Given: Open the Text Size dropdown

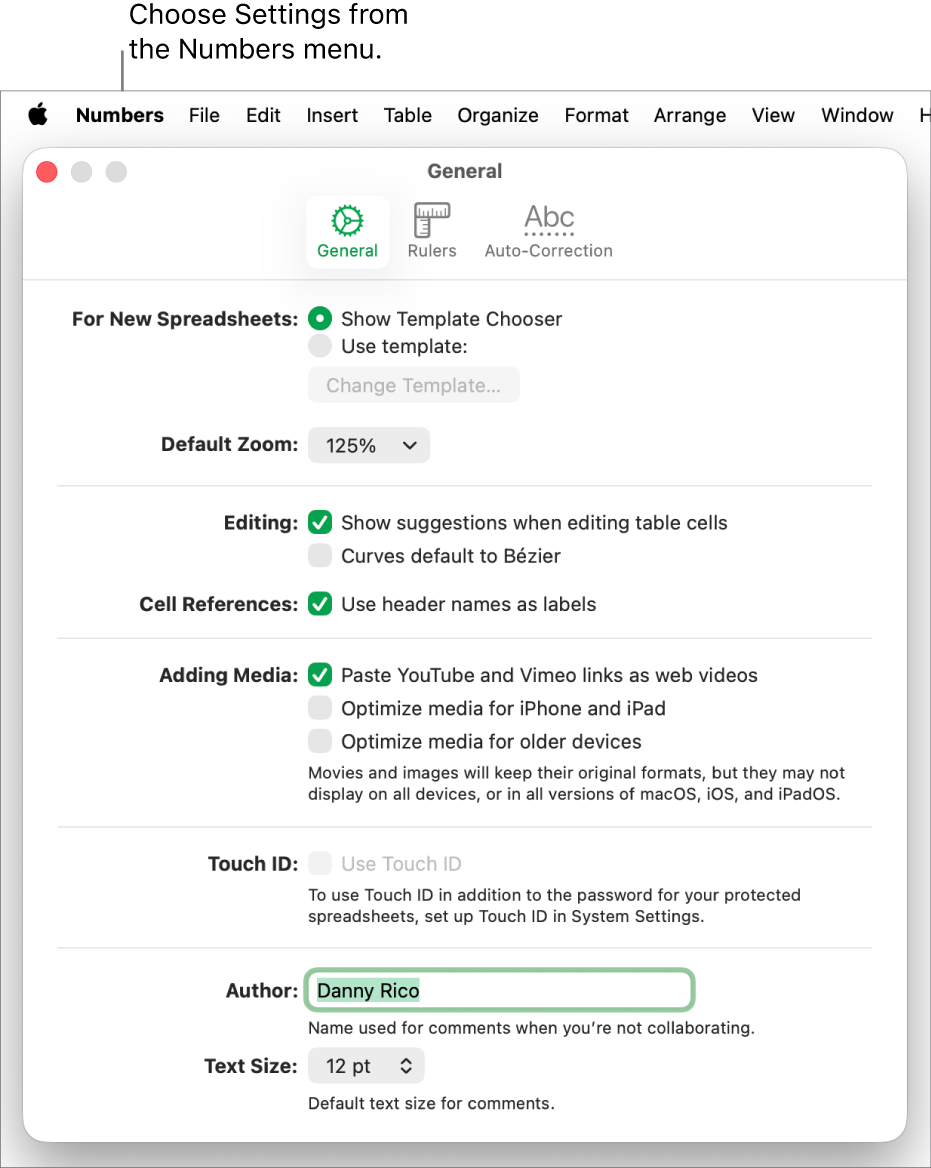Looking at the screenshot, I should point(366,1065).
